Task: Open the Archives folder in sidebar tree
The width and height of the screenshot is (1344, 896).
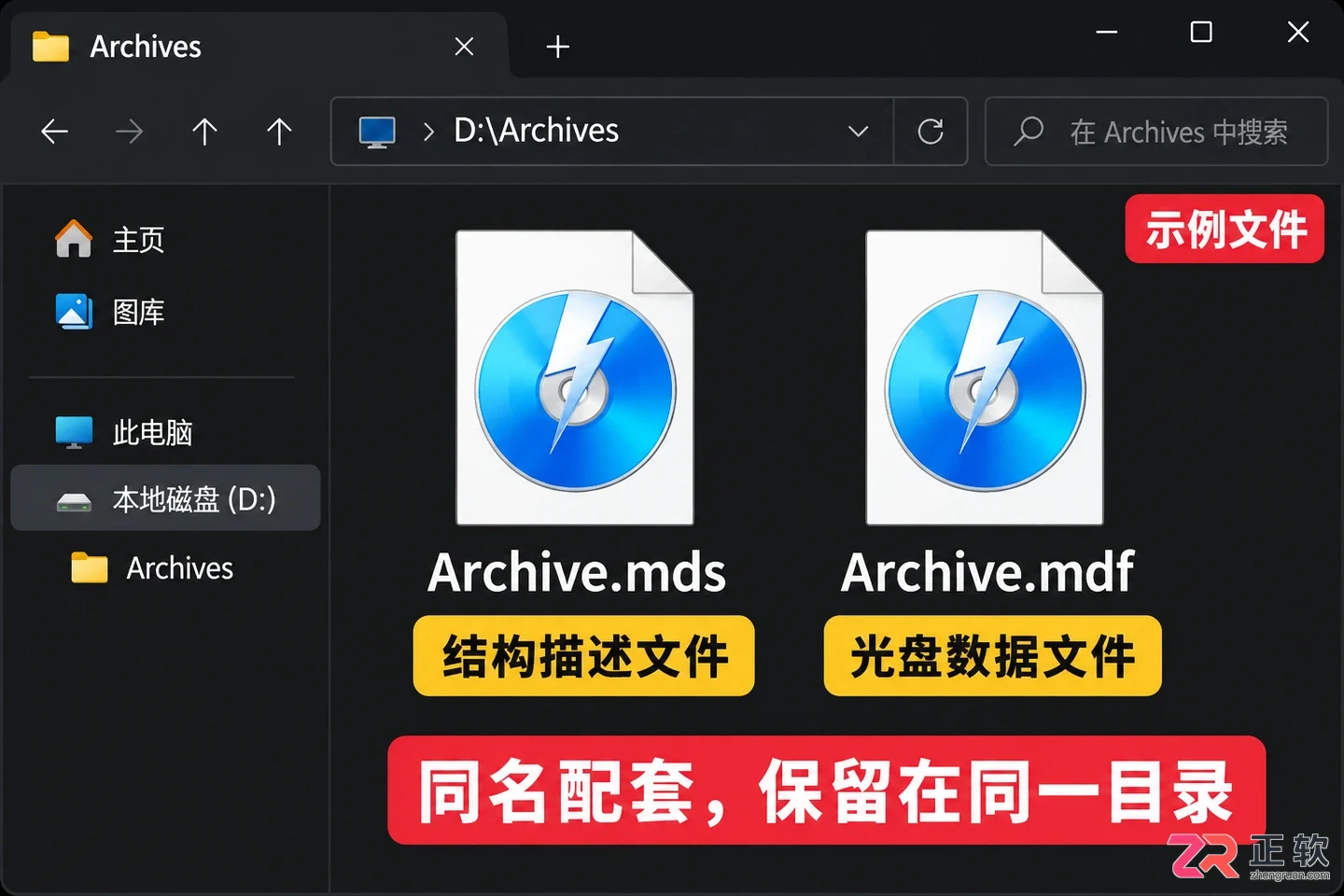Action: [166, 567]
